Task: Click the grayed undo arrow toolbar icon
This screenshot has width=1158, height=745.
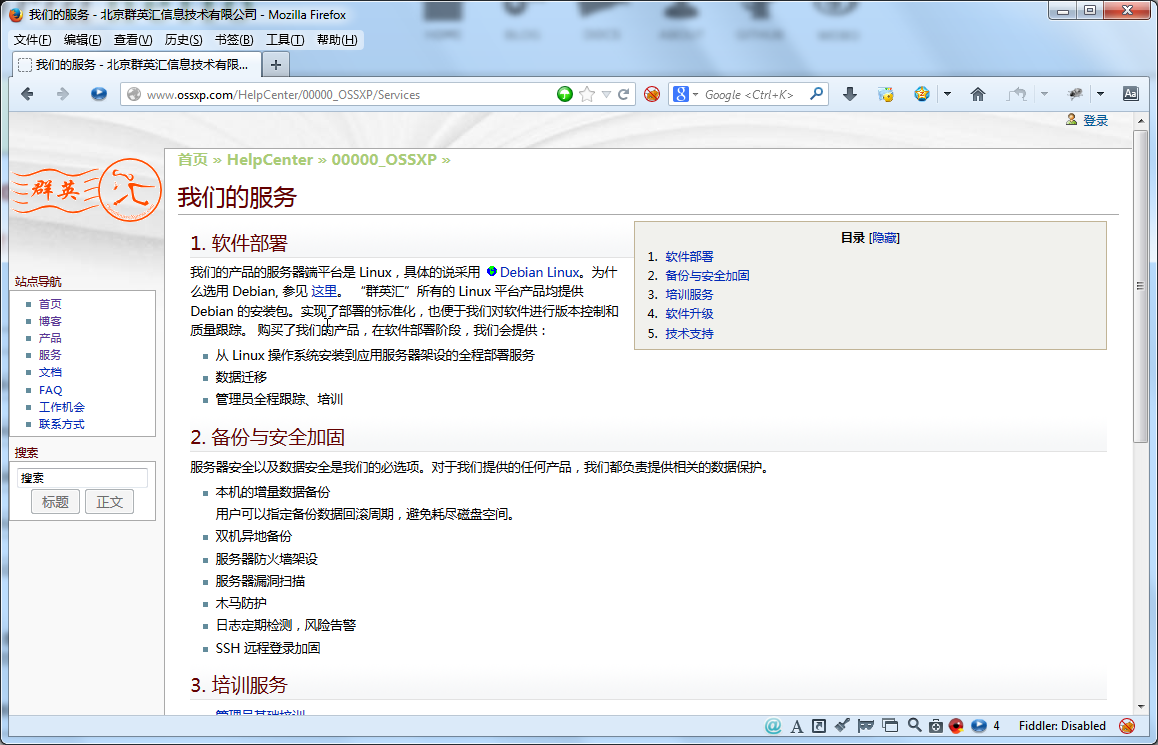Action: (1018, 94)
